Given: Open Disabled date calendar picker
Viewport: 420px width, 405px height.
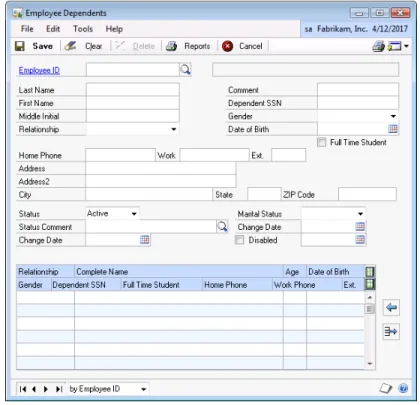Looking at the screenshot, I should coord(360,240).
